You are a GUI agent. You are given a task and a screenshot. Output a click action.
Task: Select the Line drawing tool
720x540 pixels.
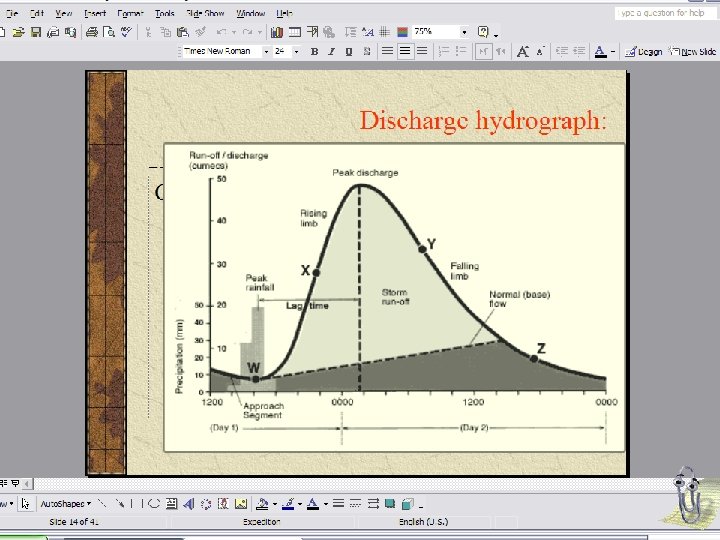[x=104, y=505]
